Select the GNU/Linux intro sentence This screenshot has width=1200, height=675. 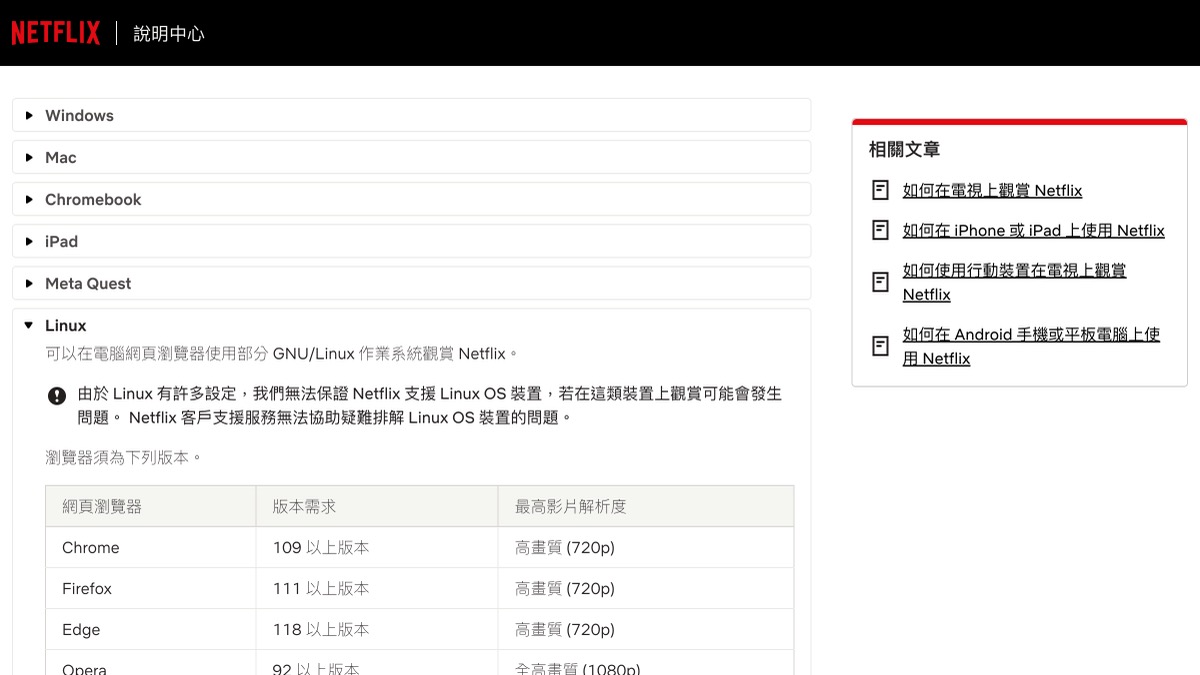point(283,353)
